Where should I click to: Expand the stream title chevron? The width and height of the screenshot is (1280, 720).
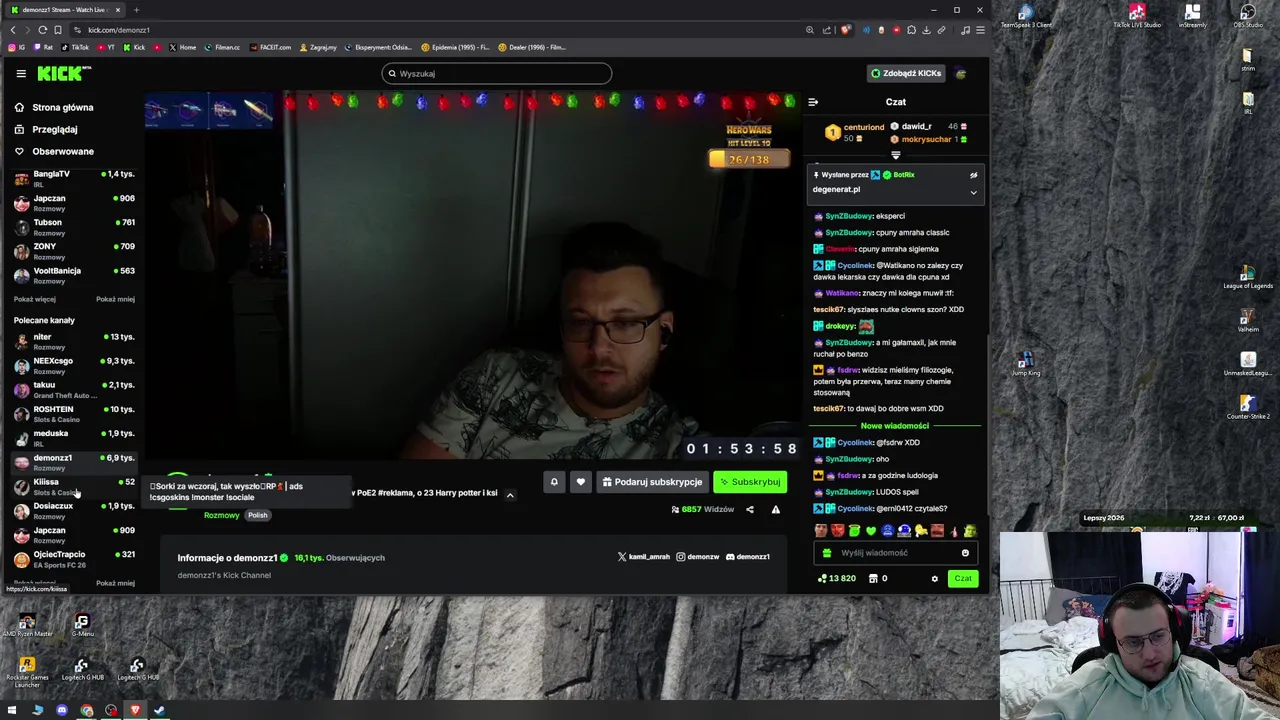pos(509,494)
